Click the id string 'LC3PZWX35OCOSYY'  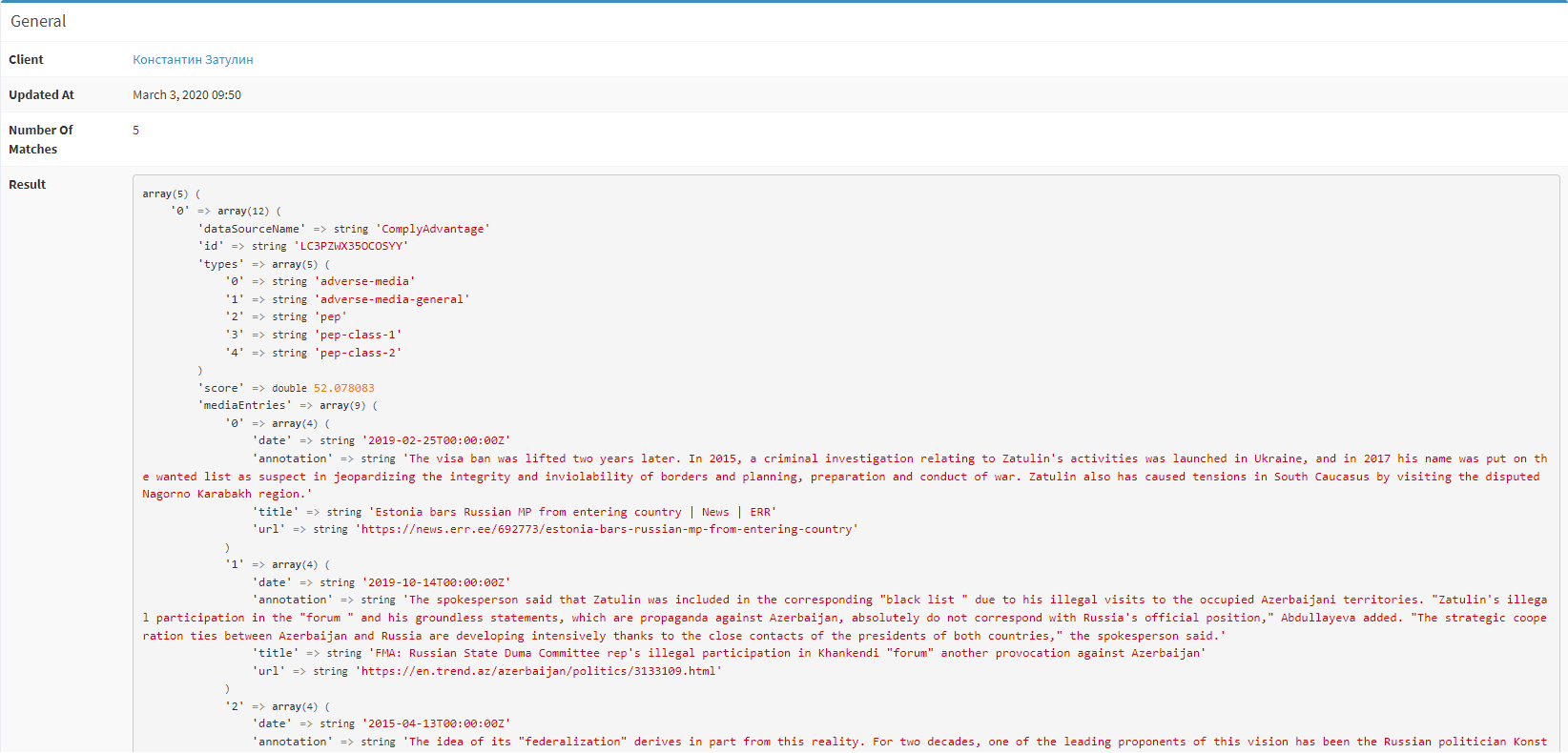(350, 246)
